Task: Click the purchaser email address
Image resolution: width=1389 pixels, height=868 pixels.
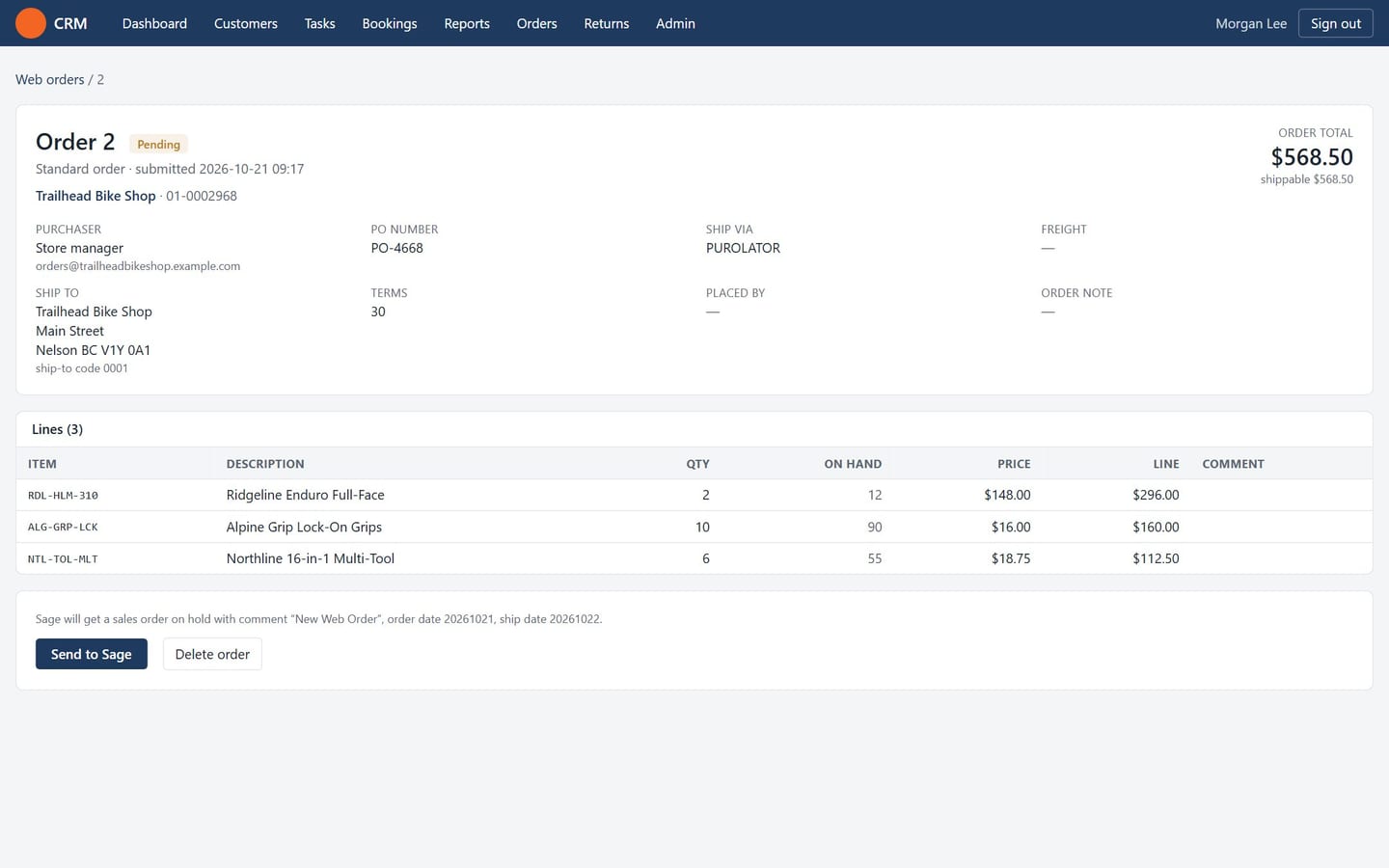Action: click(138, 266)
